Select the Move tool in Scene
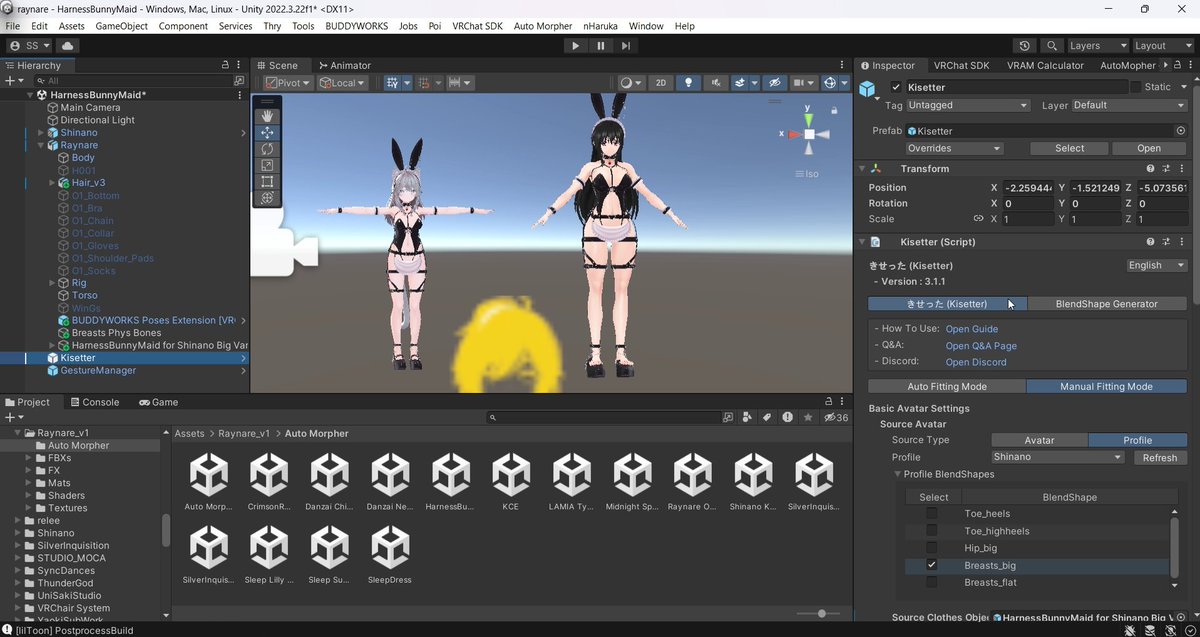 point(267,132)
